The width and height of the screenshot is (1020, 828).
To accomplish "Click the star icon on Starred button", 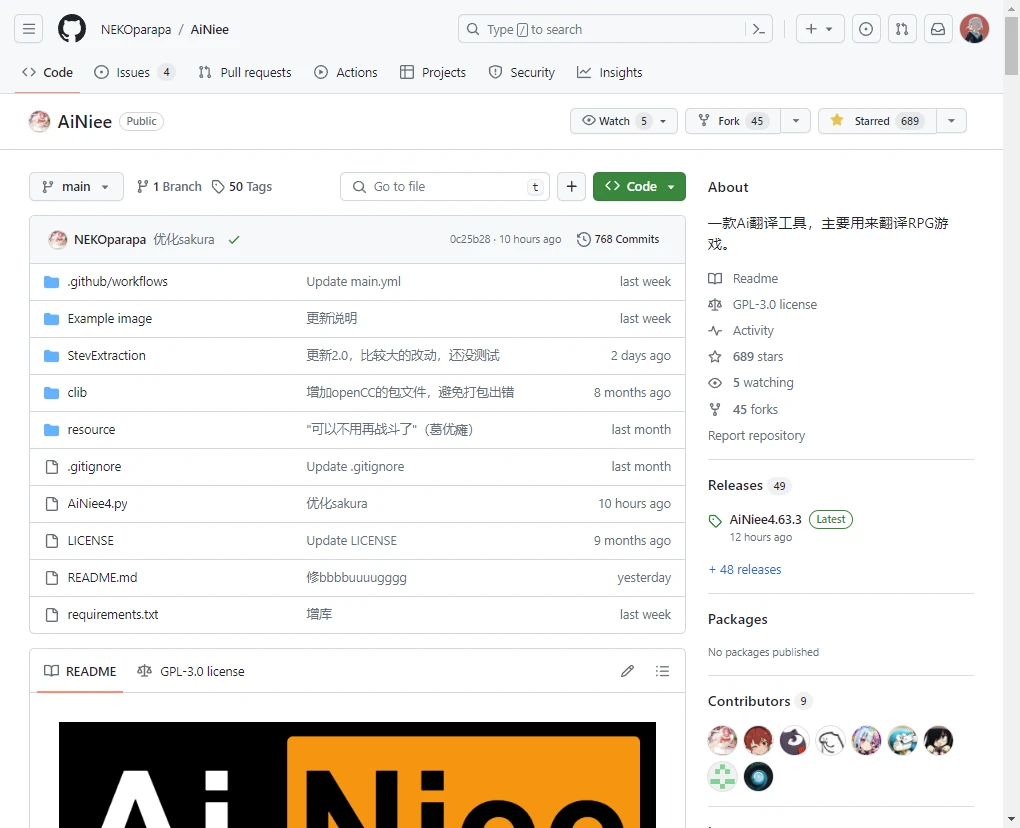I will coord(837,120).
